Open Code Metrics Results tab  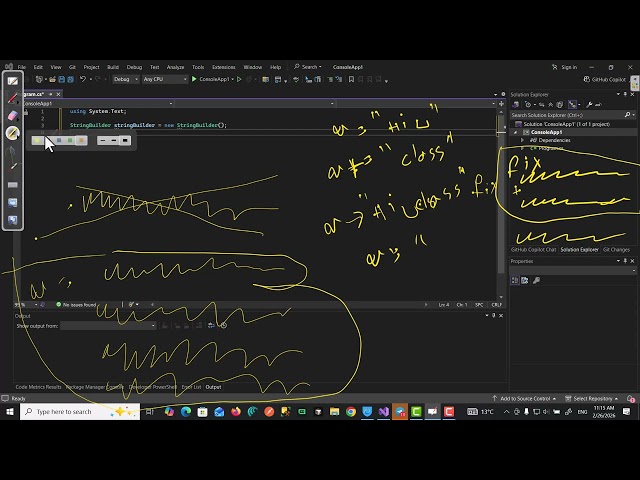point(38,387)
